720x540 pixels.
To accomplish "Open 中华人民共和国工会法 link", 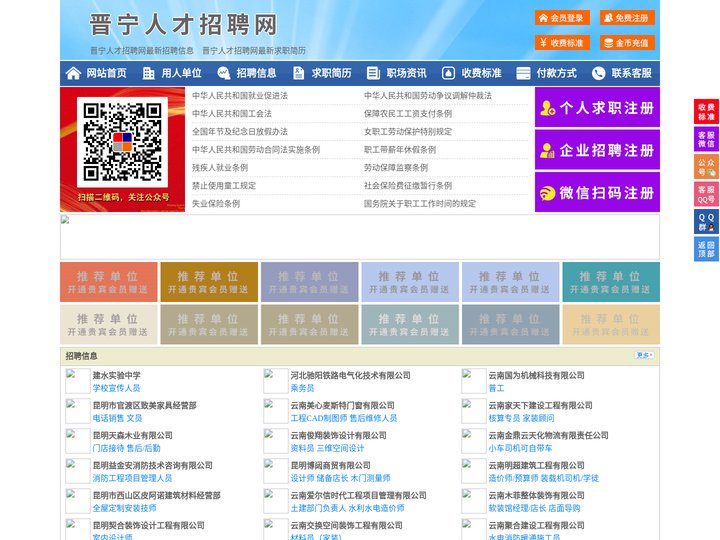I will point(232,113).
